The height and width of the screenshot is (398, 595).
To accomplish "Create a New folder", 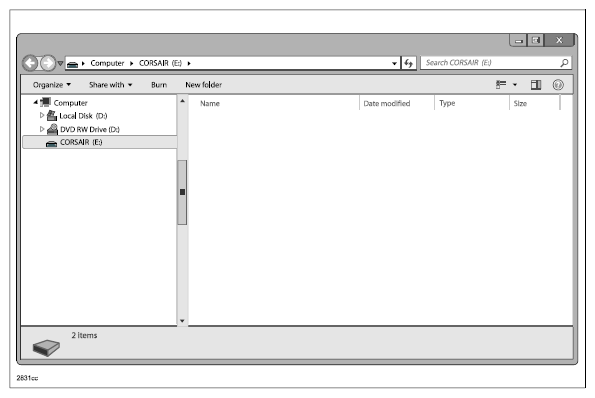I will tap(203, 85).
